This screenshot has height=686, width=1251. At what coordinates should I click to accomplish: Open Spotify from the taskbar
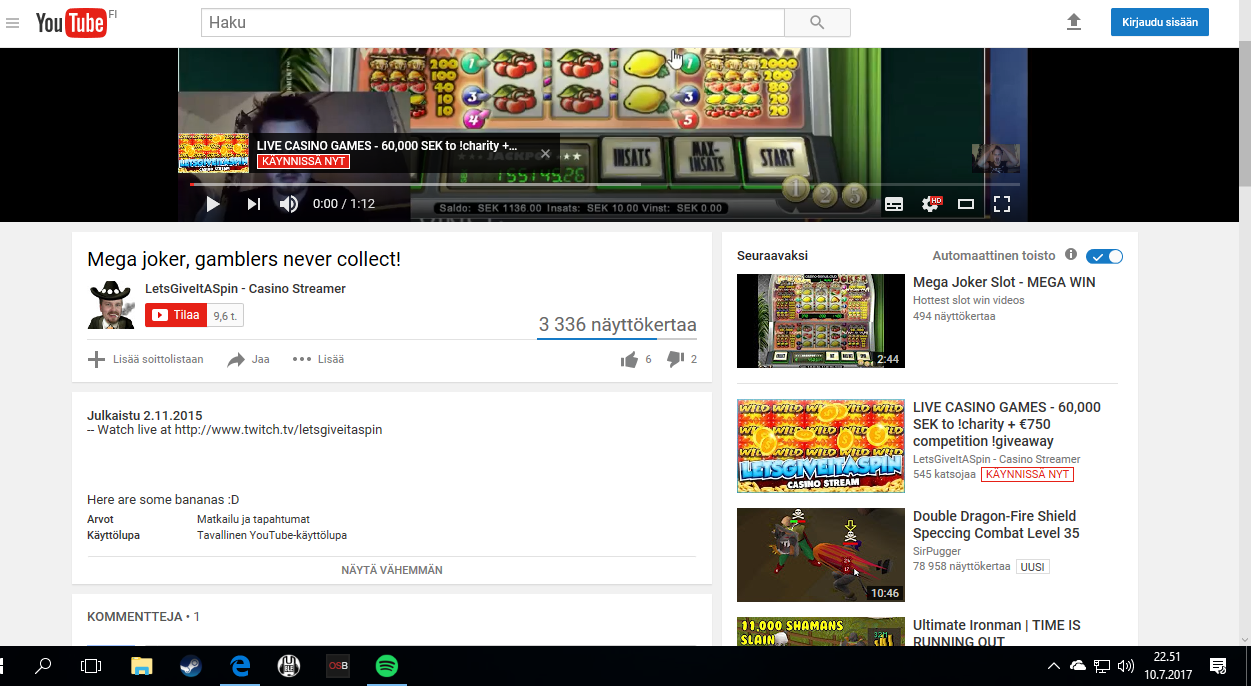pos(387,665)
